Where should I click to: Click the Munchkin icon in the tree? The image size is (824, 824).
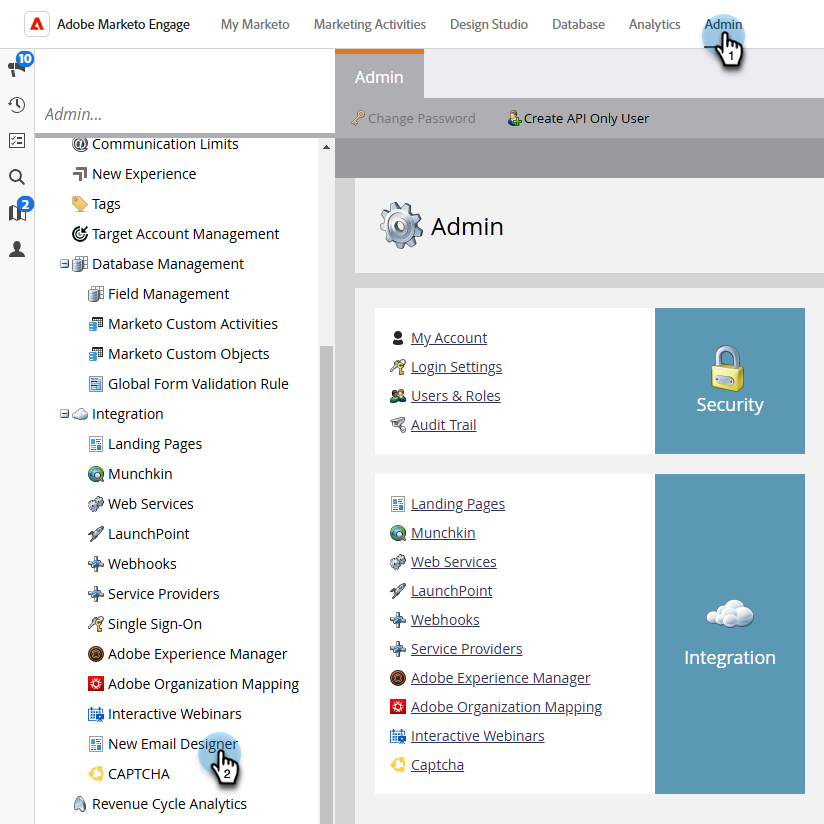click(x=96, y=474)
